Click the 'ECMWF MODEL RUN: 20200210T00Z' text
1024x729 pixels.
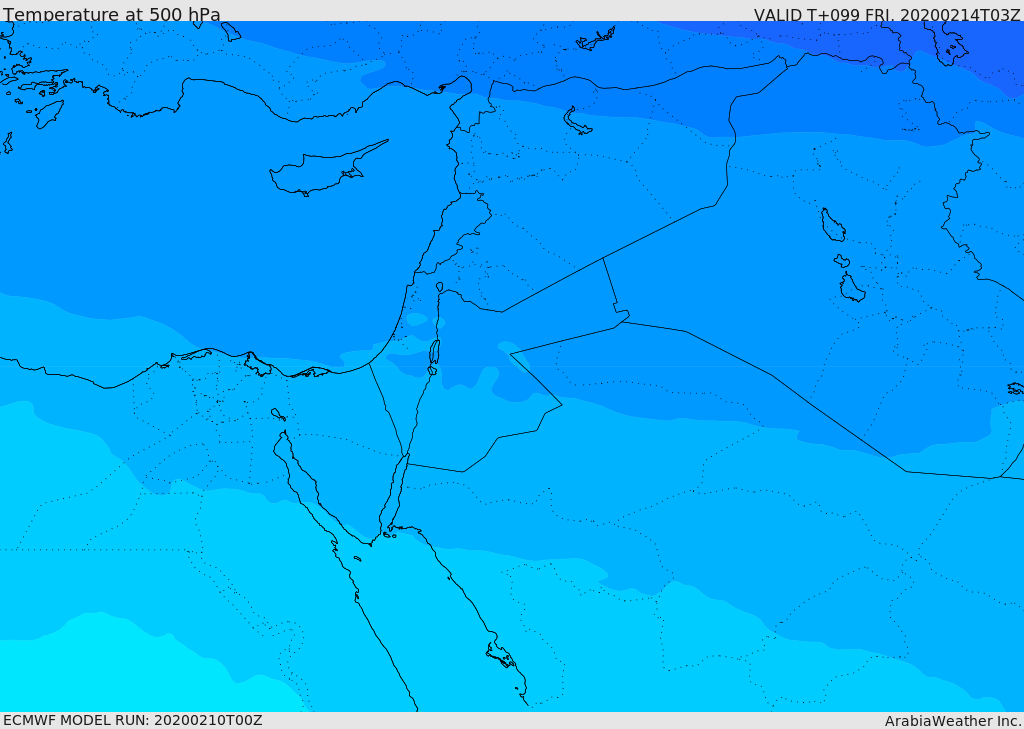point(133,720)
